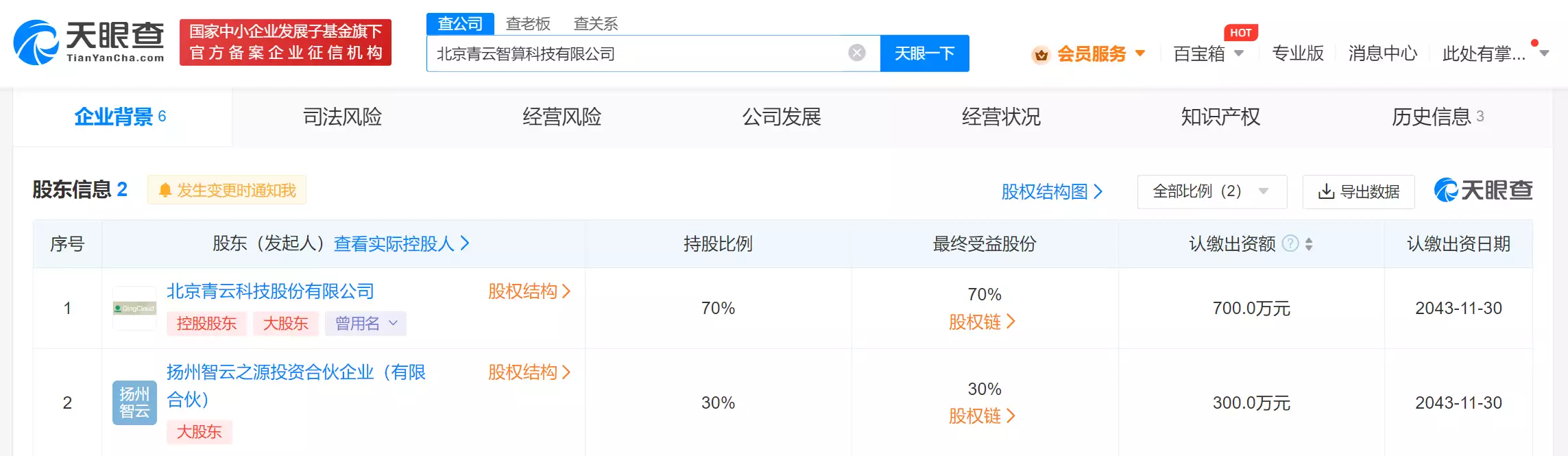Open the 企业背景 tab
Screen dimensions: 1568x456
[121, 117]
